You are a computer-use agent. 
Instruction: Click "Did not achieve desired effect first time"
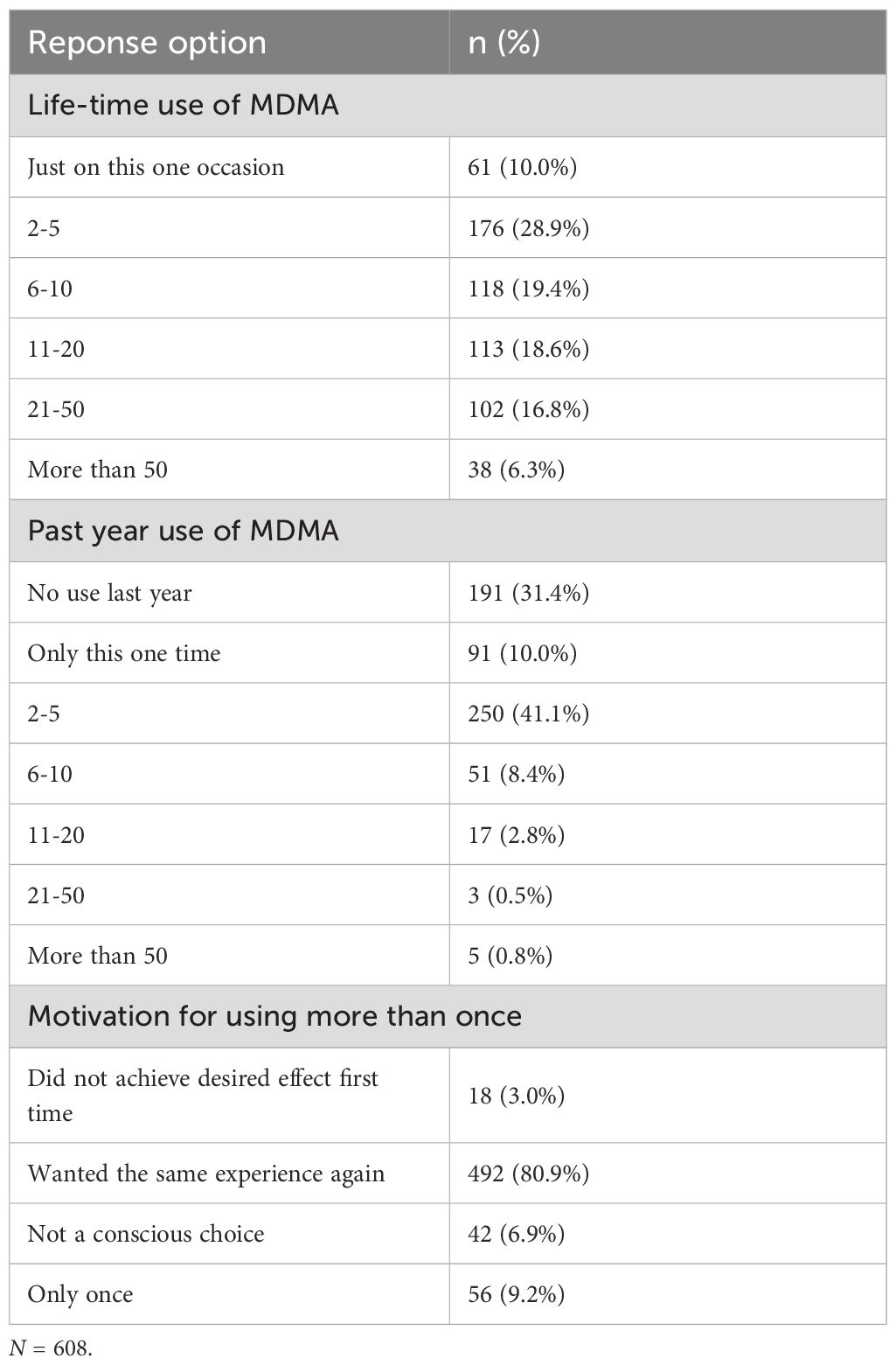coord(202,1095)
